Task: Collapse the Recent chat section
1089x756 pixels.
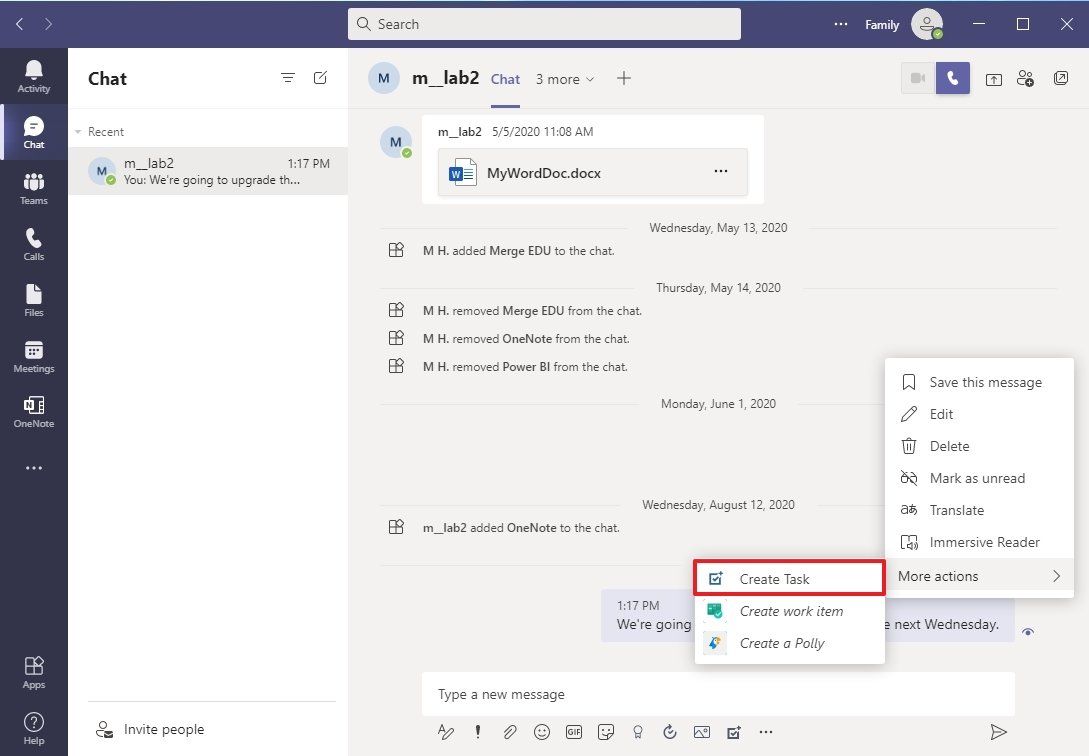Action: [78, 131]
